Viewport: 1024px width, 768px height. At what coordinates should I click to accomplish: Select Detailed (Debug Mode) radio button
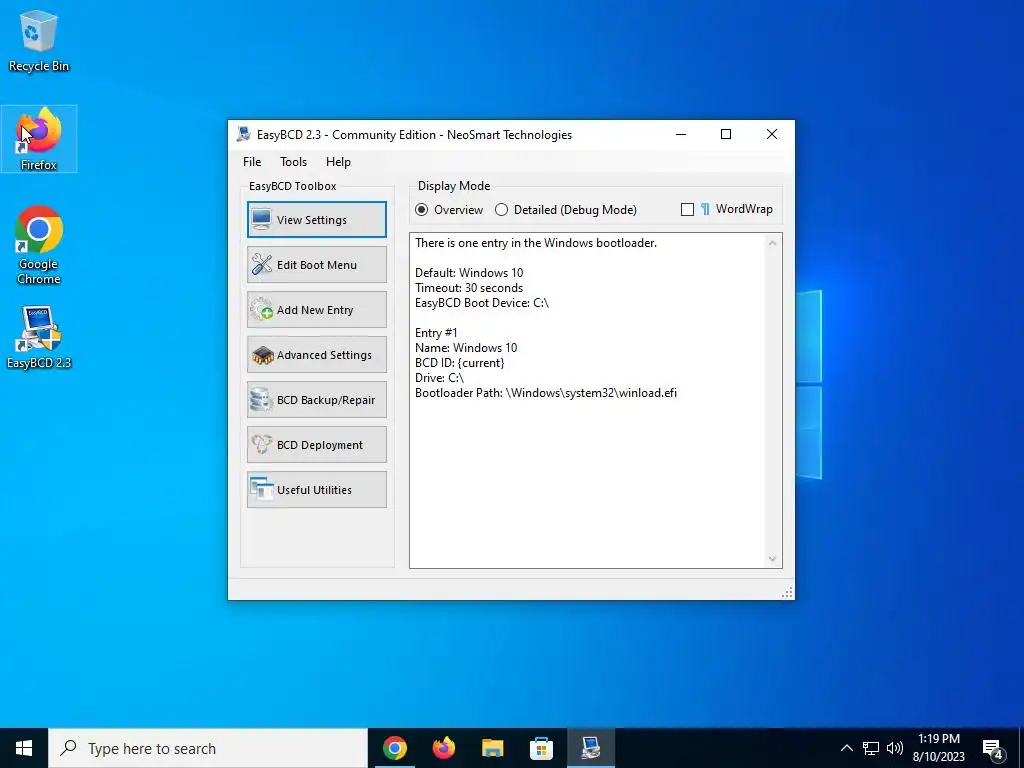click(x=566, y=210)
